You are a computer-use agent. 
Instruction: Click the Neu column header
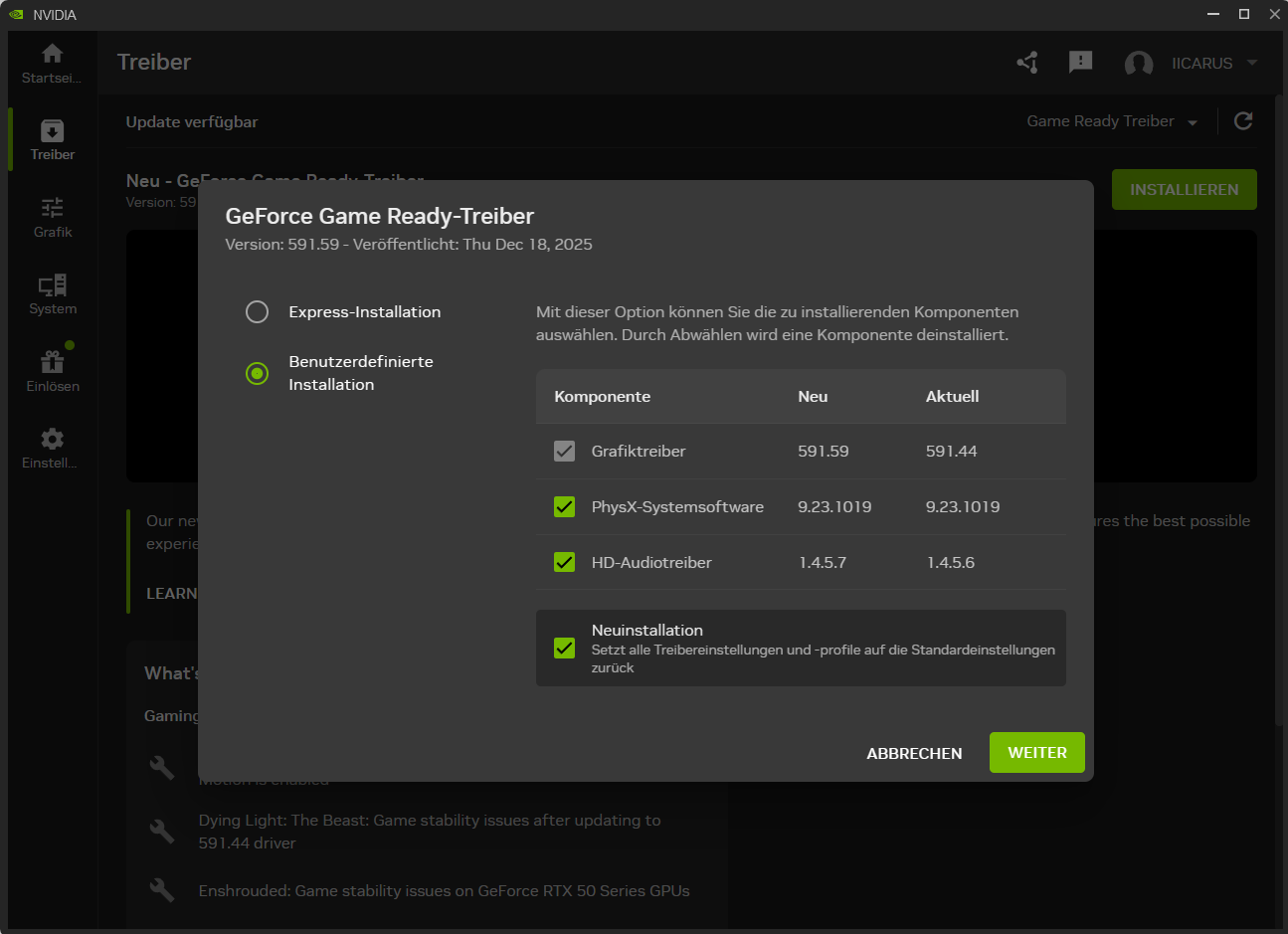(x=813, y=397)
